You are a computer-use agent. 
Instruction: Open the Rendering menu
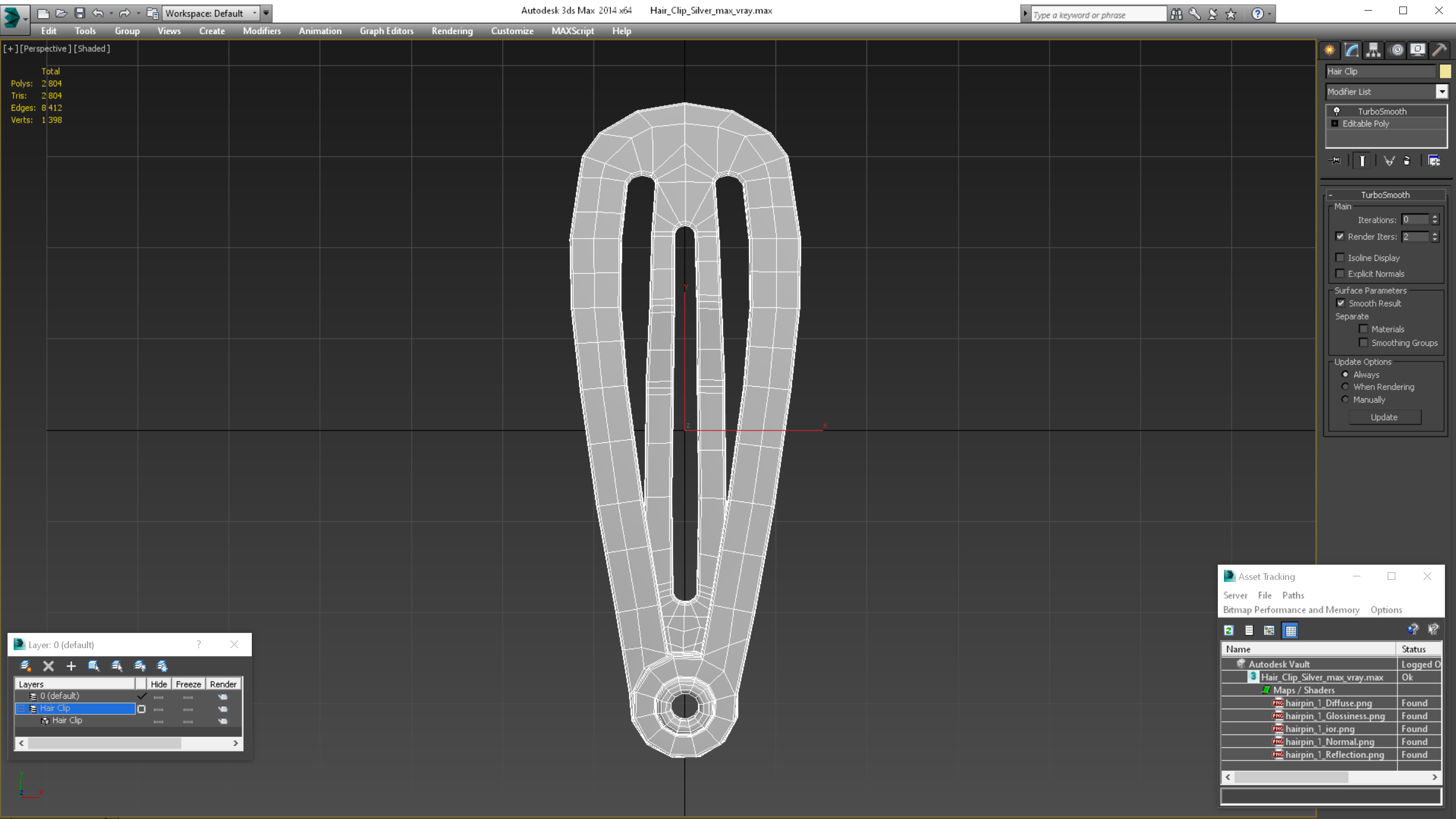452,31
